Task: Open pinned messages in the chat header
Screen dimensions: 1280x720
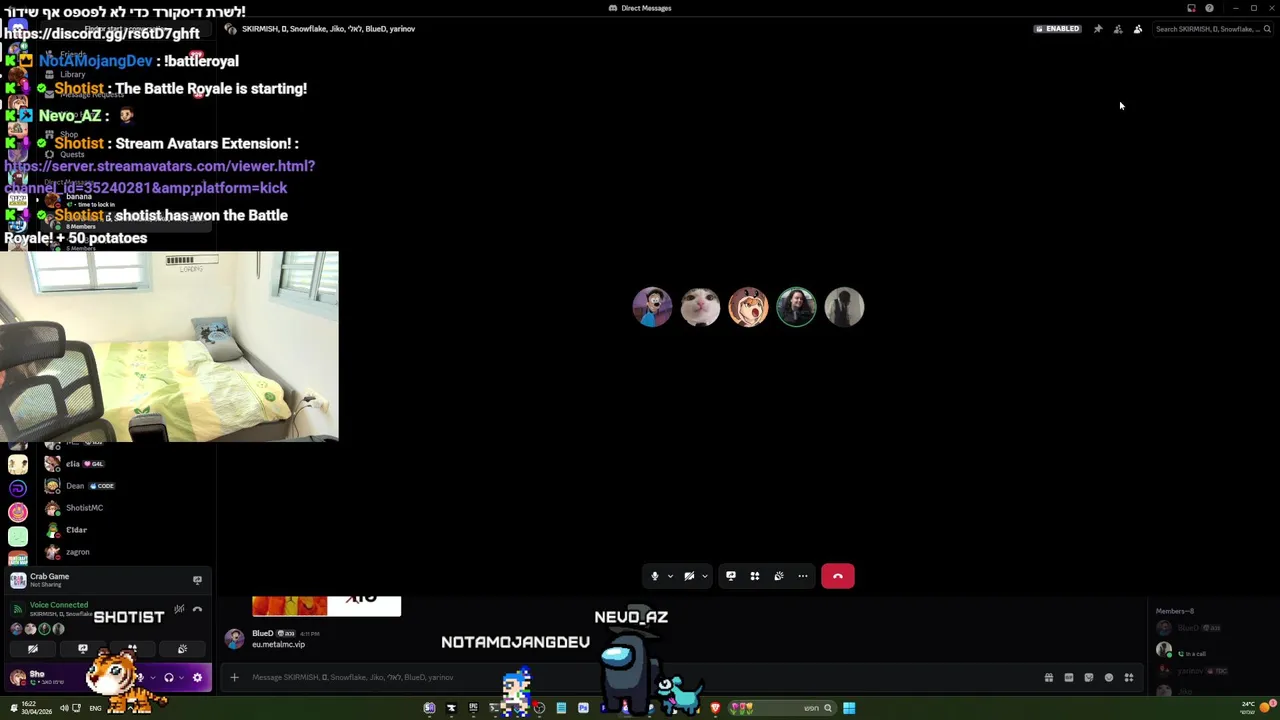Action: click(1098, 29)
